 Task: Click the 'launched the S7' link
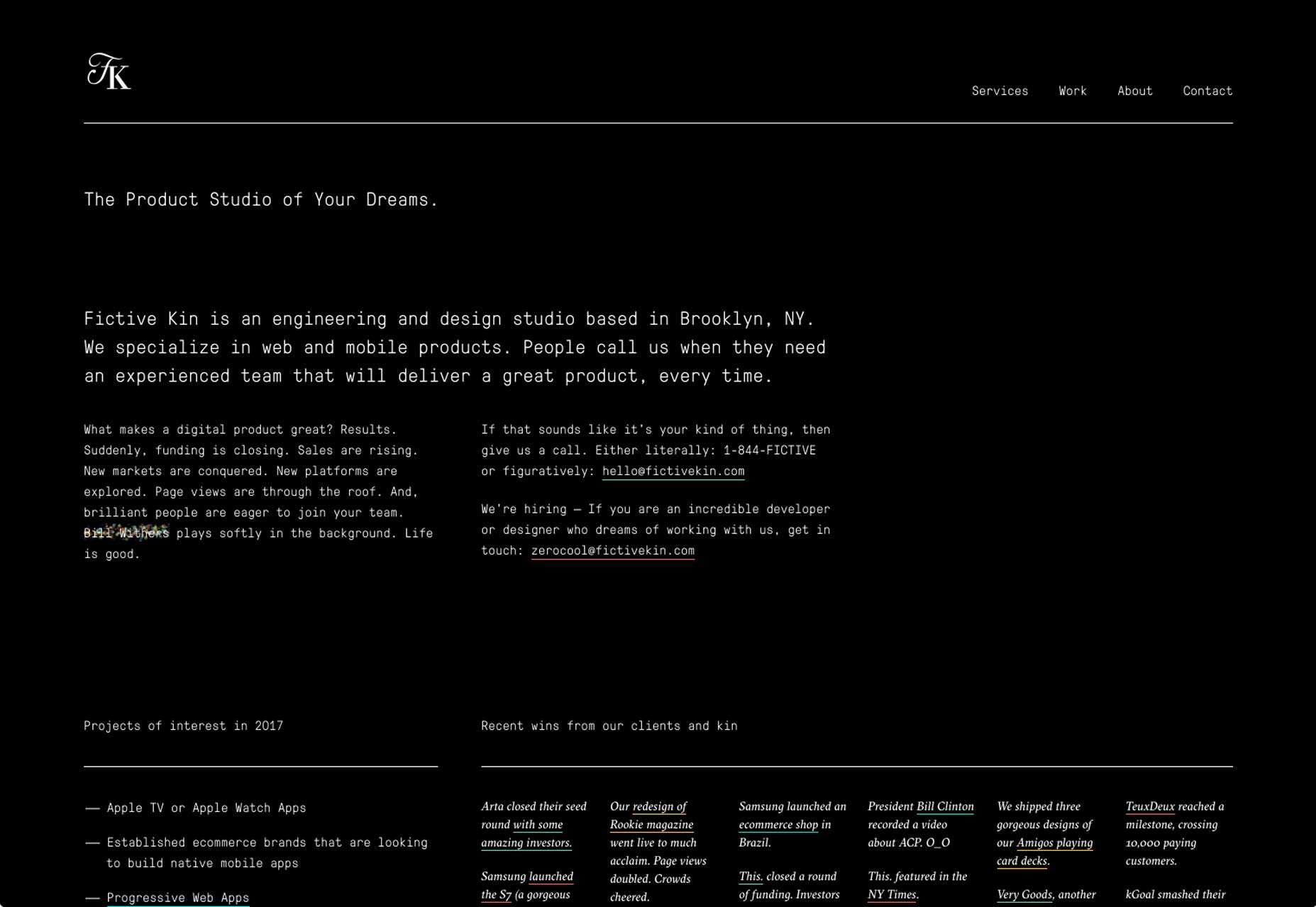[x=527, y=886]
